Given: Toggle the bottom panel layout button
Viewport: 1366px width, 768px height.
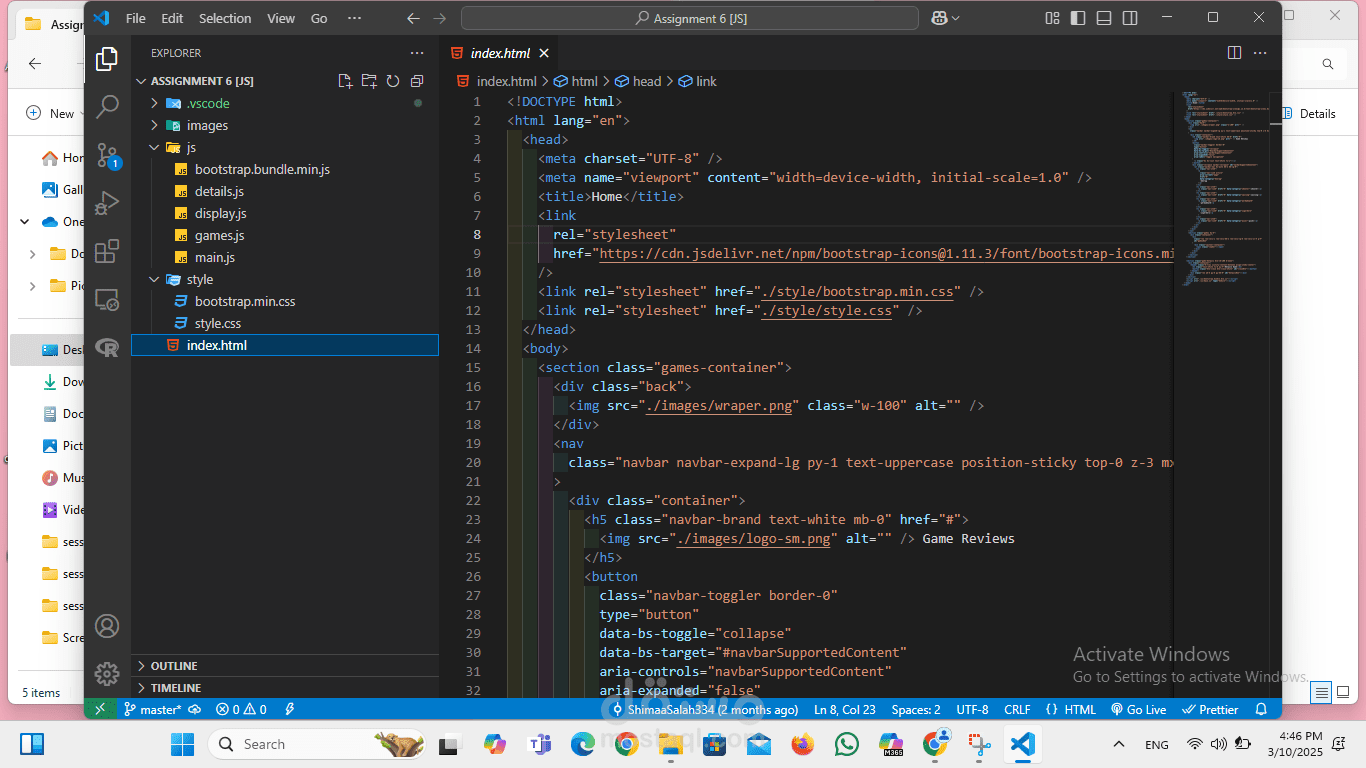Looking at the screenshot, I should click(1103, 18).
